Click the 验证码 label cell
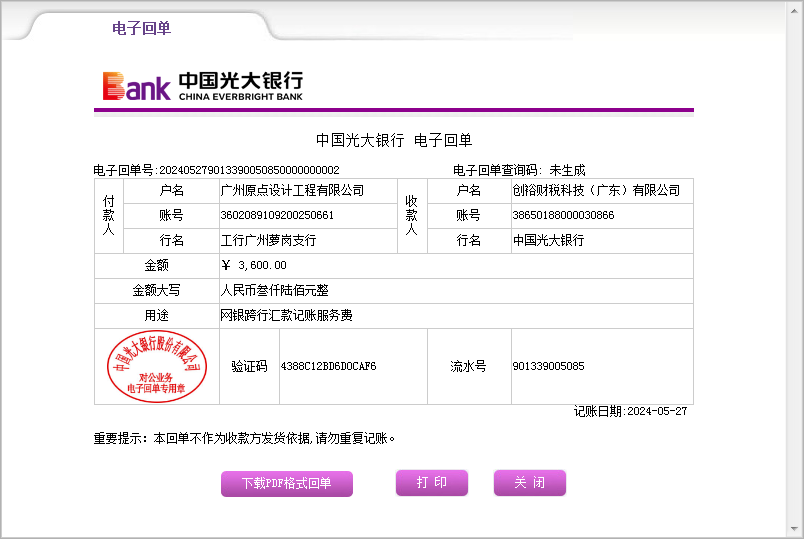Viewport: 804px width, 539px height. coord(249,366)
